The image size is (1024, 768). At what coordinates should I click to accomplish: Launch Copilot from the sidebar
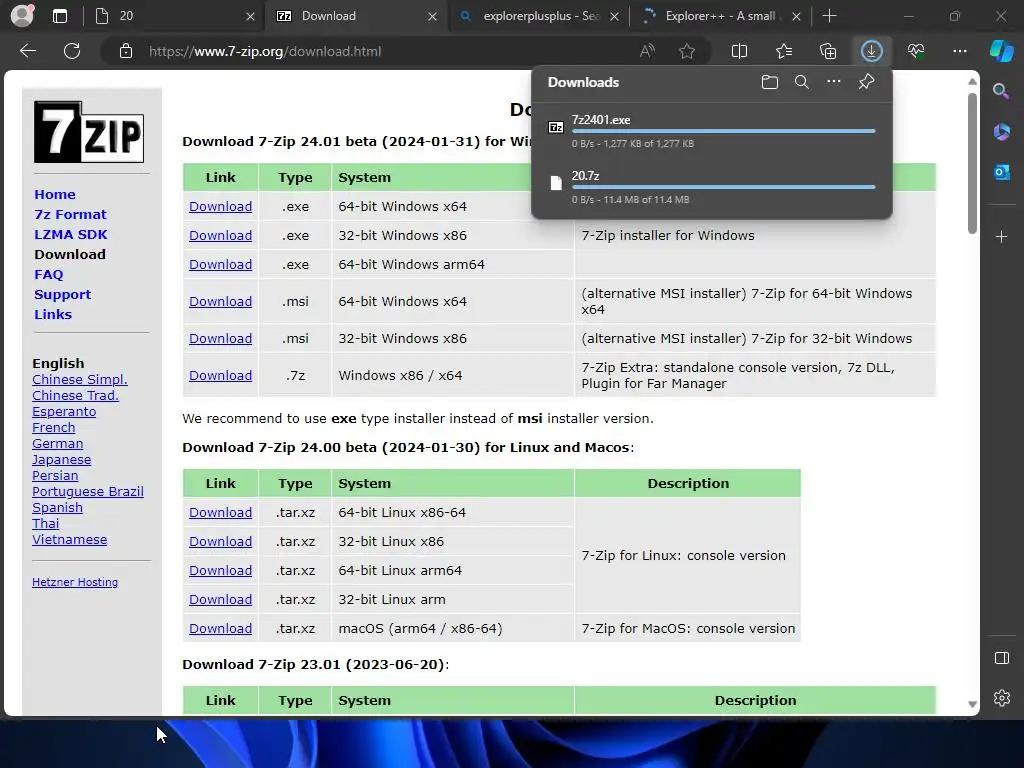click(1001, 51)
